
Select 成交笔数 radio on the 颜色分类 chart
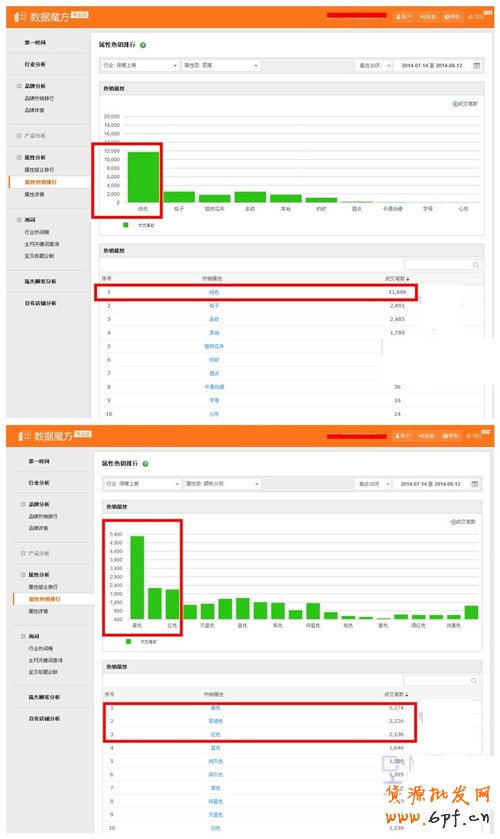click(x=453, y=522)
